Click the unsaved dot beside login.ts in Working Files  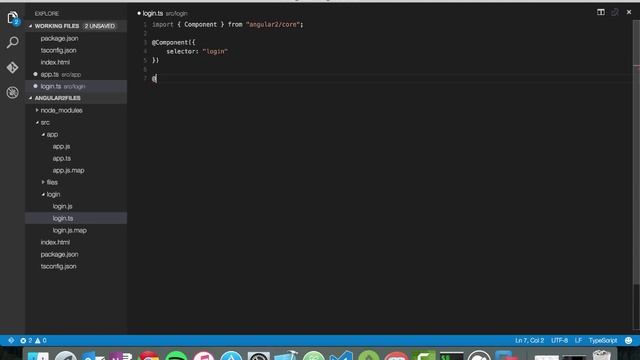click(35, 86)
